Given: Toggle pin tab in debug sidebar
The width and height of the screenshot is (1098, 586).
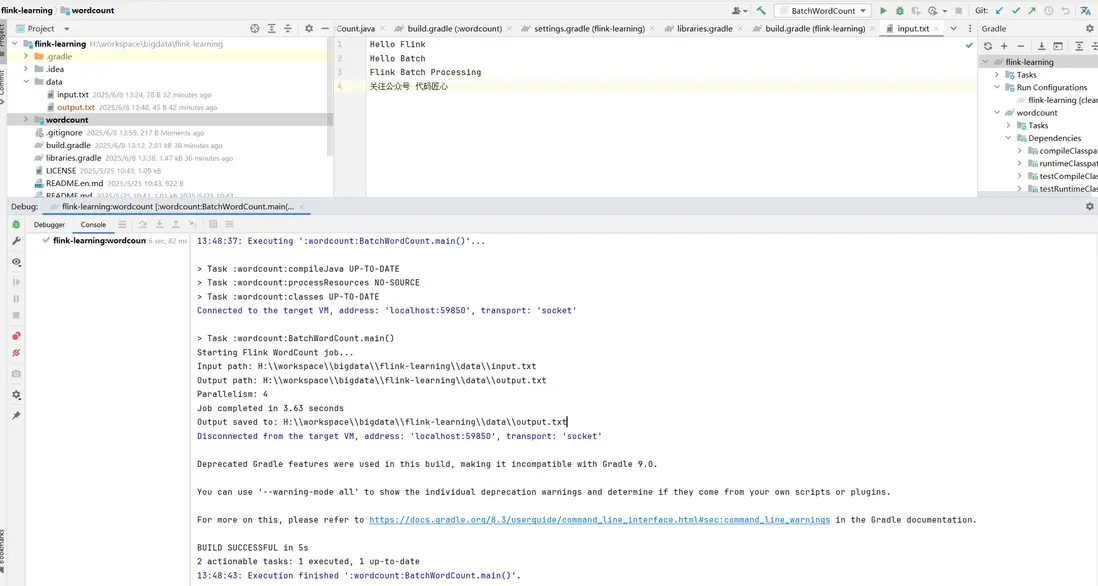Looking at the screenshot, I should coord(16,415).
